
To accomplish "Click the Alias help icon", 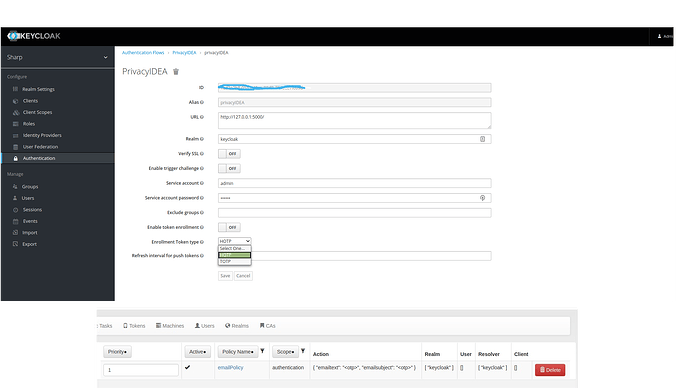I will pos(202,102).
